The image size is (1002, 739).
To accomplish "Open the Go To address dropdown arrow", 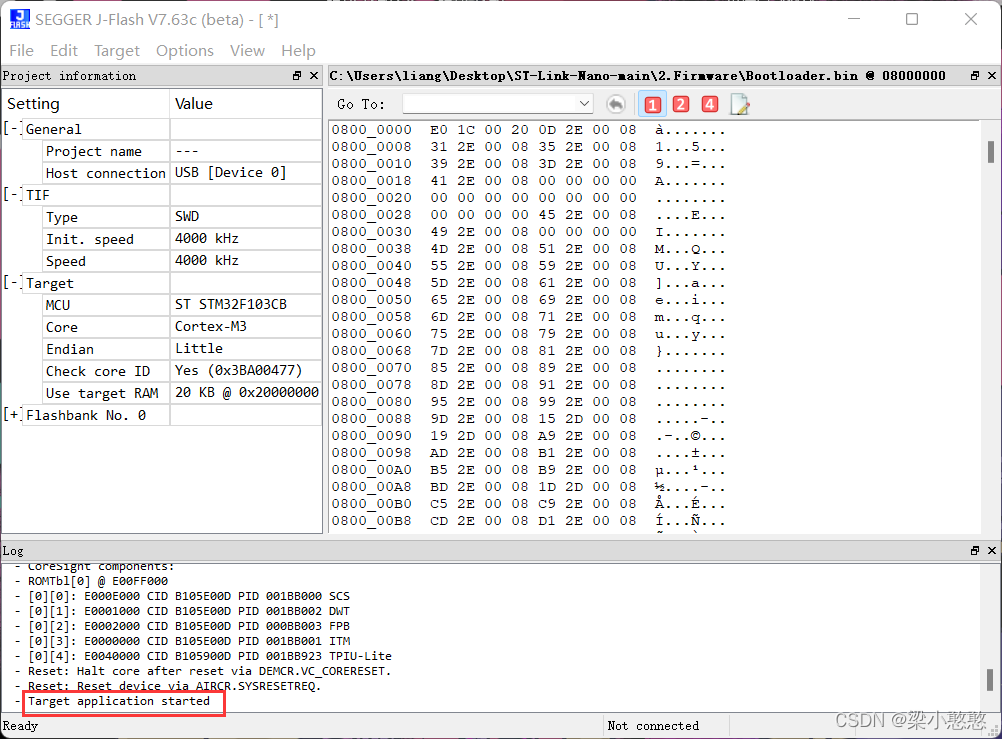I will [583, 104].
